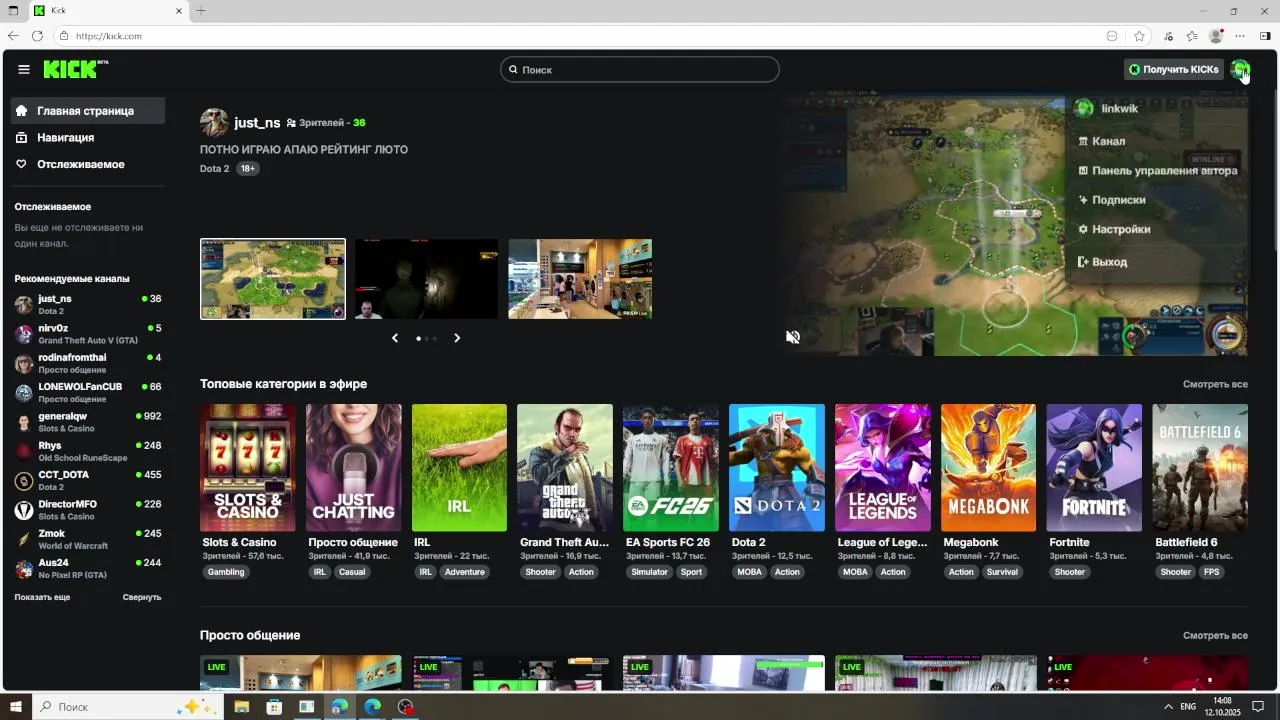Open Rhys channel avatar

[x=24, y=451]
